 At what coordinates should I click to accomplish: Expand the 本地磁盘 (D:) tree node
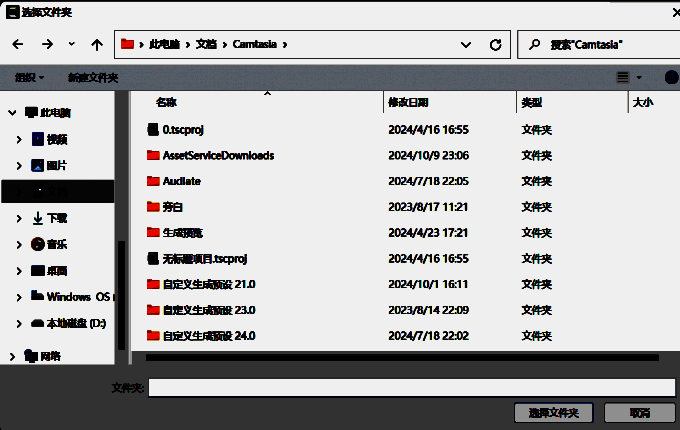(19, 323)
